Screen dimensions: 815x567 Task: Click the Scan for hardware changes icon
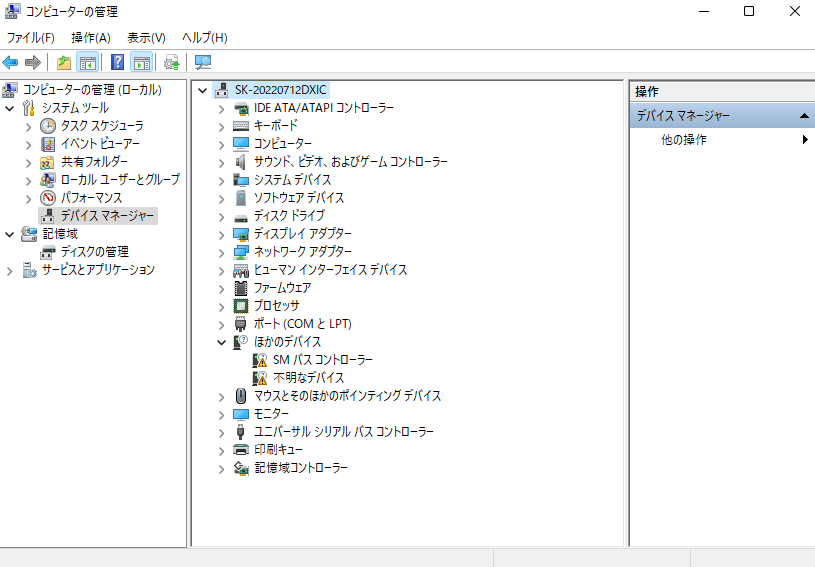point(203,63)
